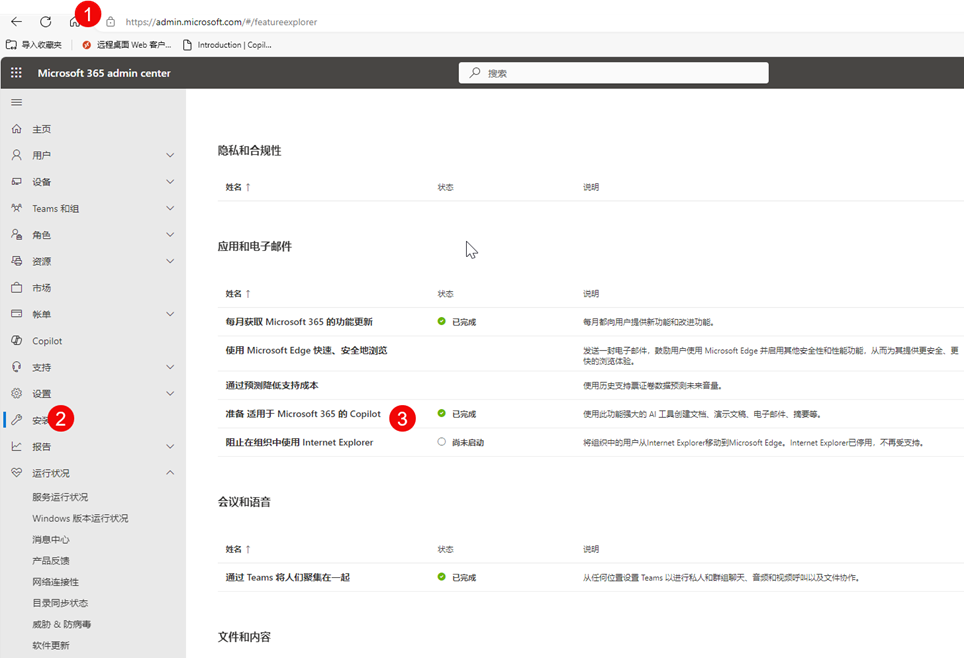Viewport: 964px width, 658px height.
Task: Click the device icon beside 设备
Action: [x=17, y=181]
